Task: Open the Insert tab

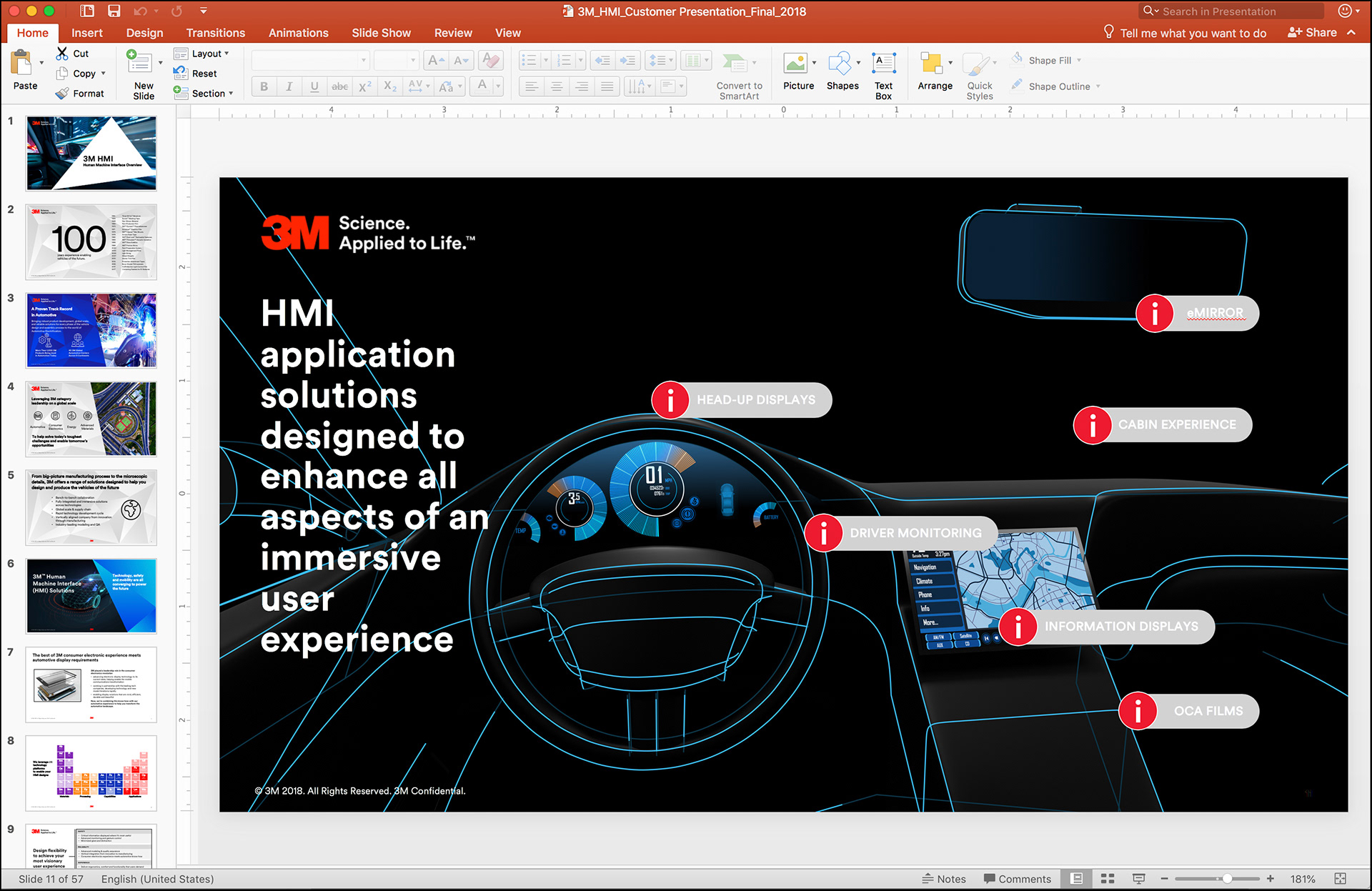Action: pos(87,33)
